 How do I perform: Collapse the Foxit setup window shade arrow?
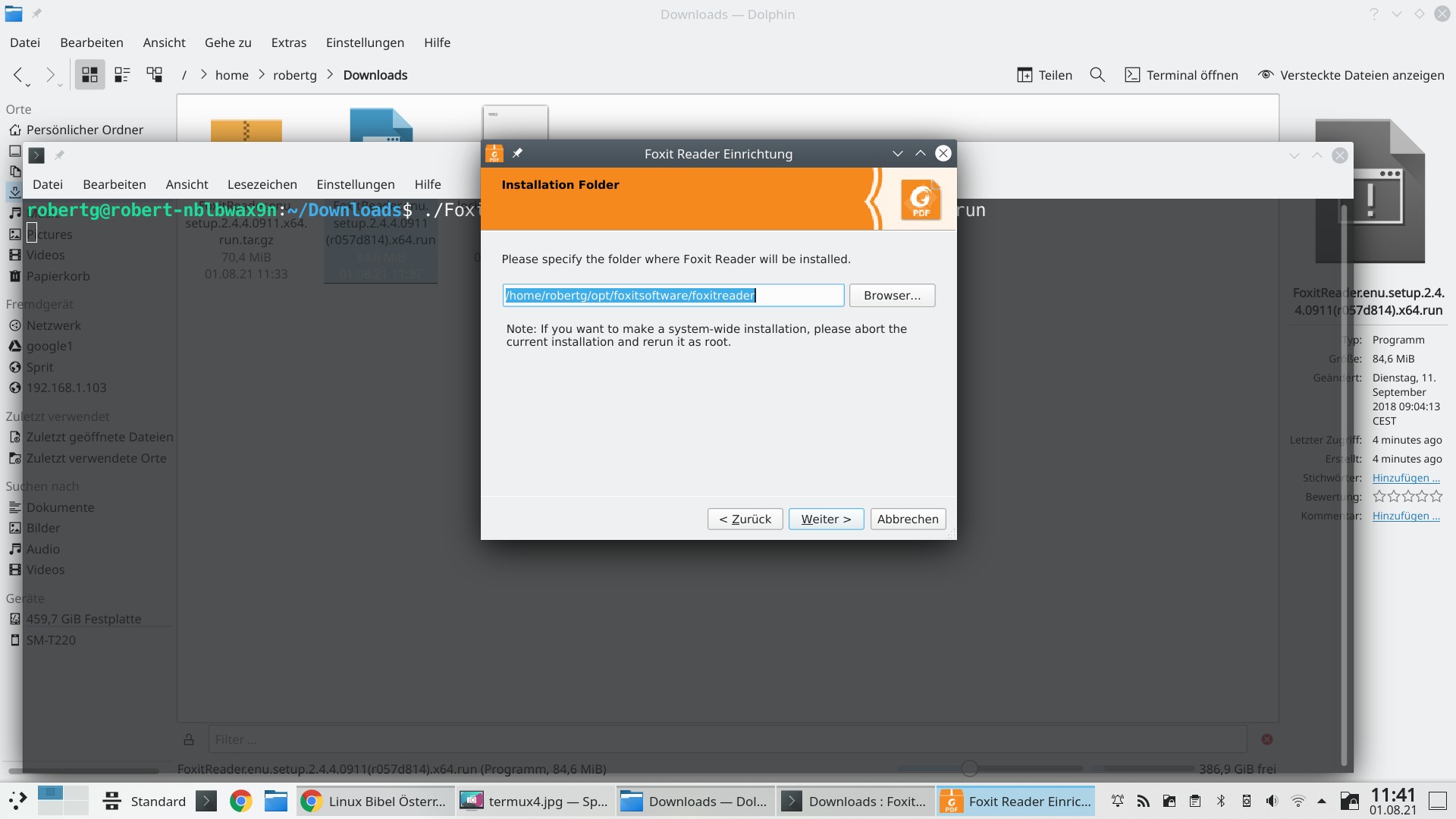[x=897, y=153]
